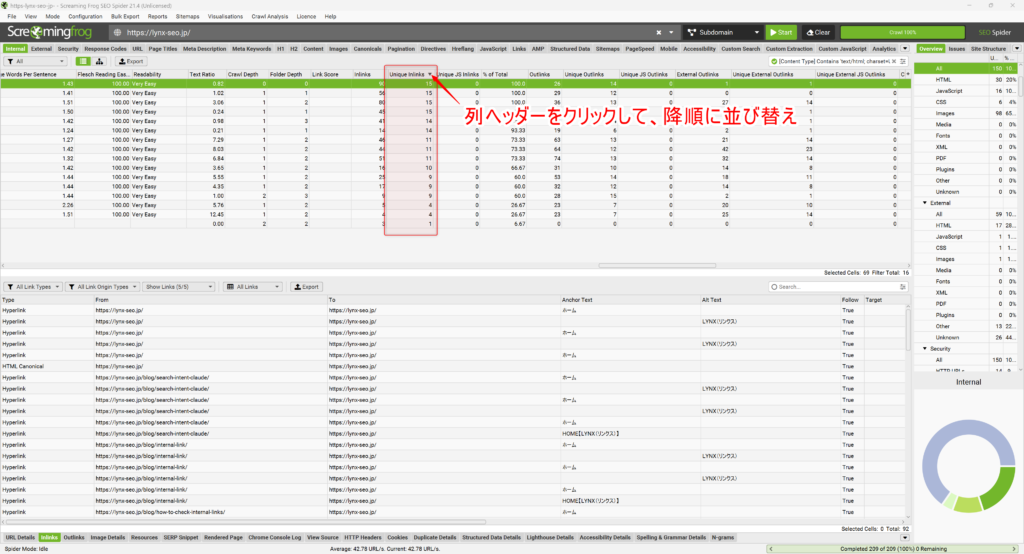Open filter options icon beside the Content Type filter
The width and height of the screenshot is (1024, 554).
pos(904,61)
